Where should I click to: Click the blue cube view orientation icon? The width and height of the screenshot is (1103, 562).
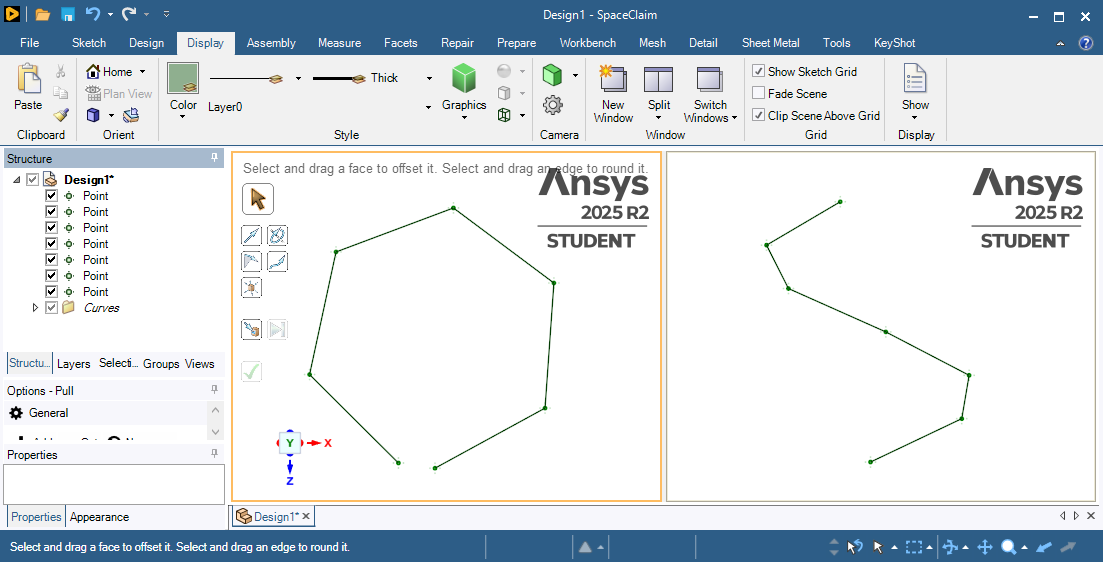(x=94, y=115)
